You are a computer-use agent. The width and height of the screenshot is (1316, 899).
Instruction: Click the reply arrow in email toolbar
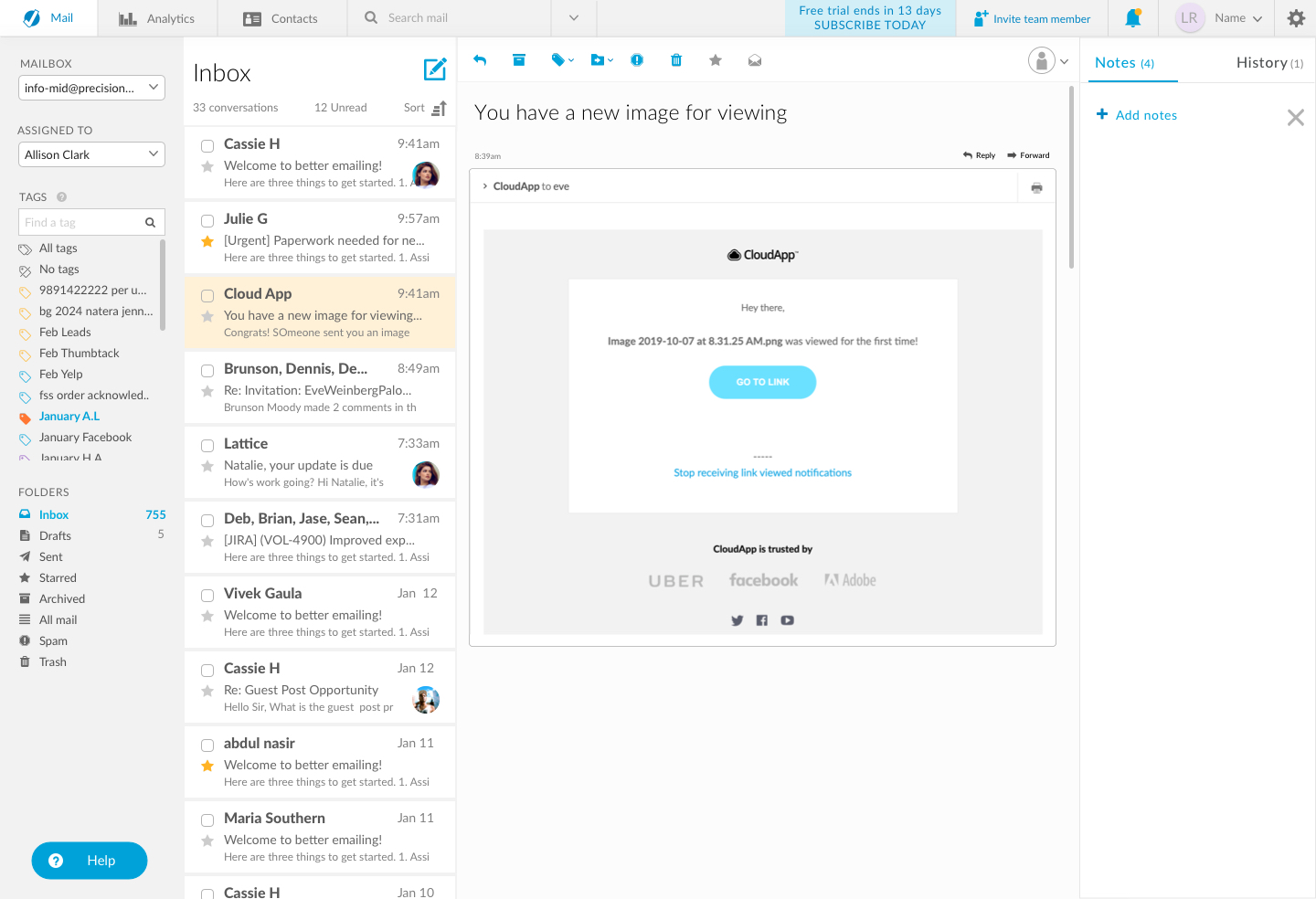tap(480, 60)
